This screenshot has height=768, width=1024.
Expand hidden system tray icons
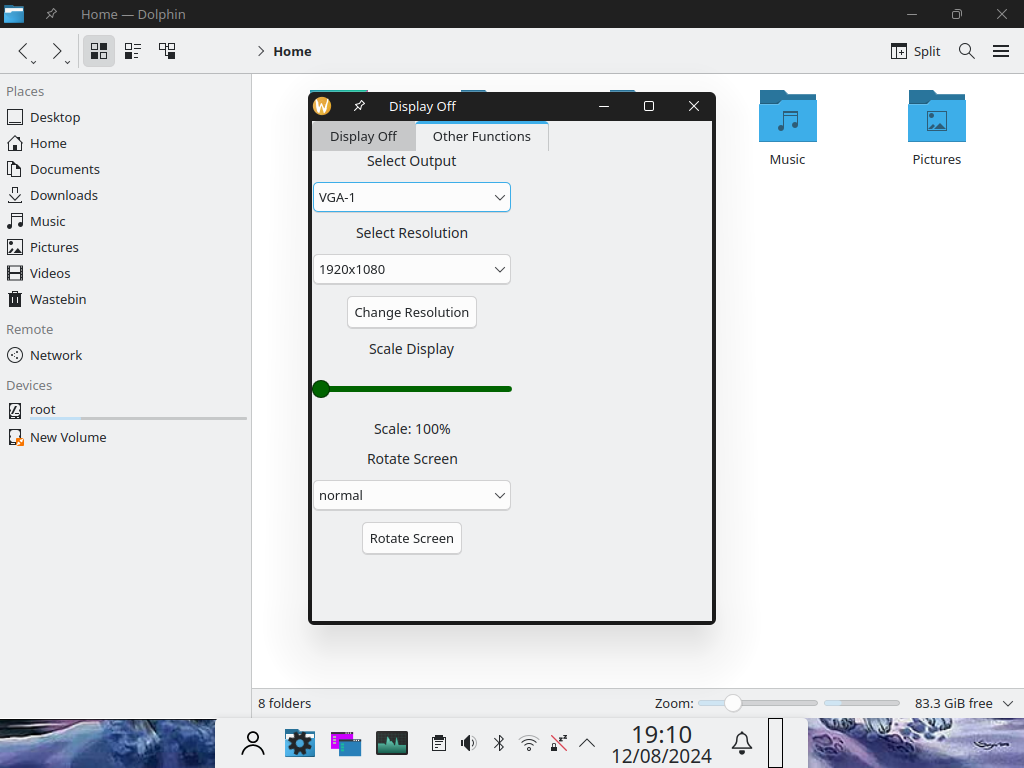[x=587, y=743]
